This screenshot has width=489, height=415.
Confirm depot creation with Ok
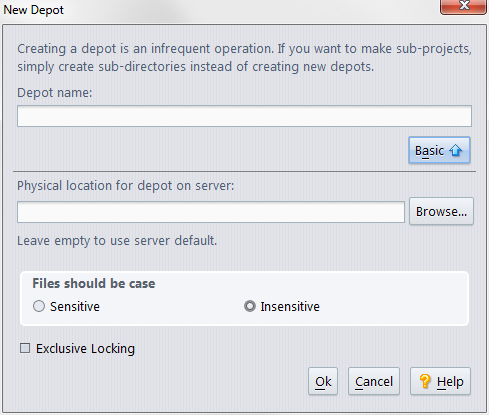point(323,381)
